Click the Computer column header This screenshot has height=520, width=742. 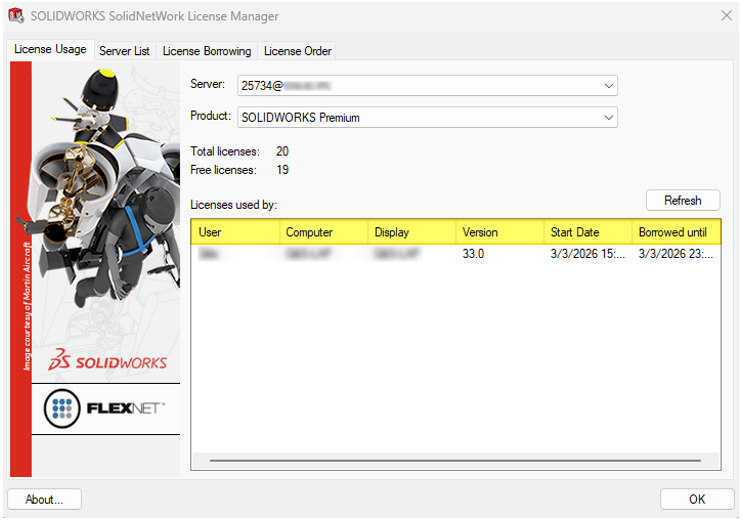323,232
